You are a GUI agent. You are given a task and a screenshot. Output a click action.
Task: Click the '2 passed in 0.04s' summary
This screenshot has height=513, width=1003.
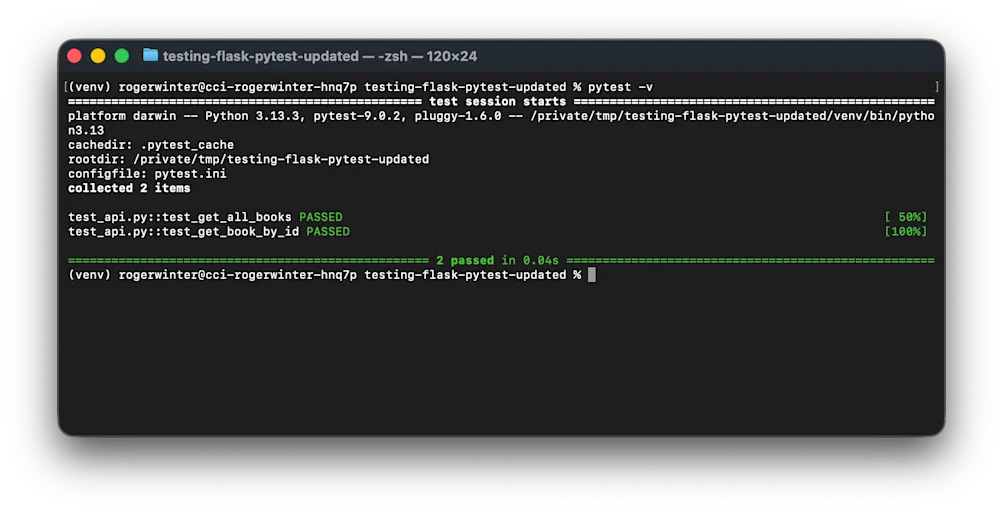click(x=497, y=260)
